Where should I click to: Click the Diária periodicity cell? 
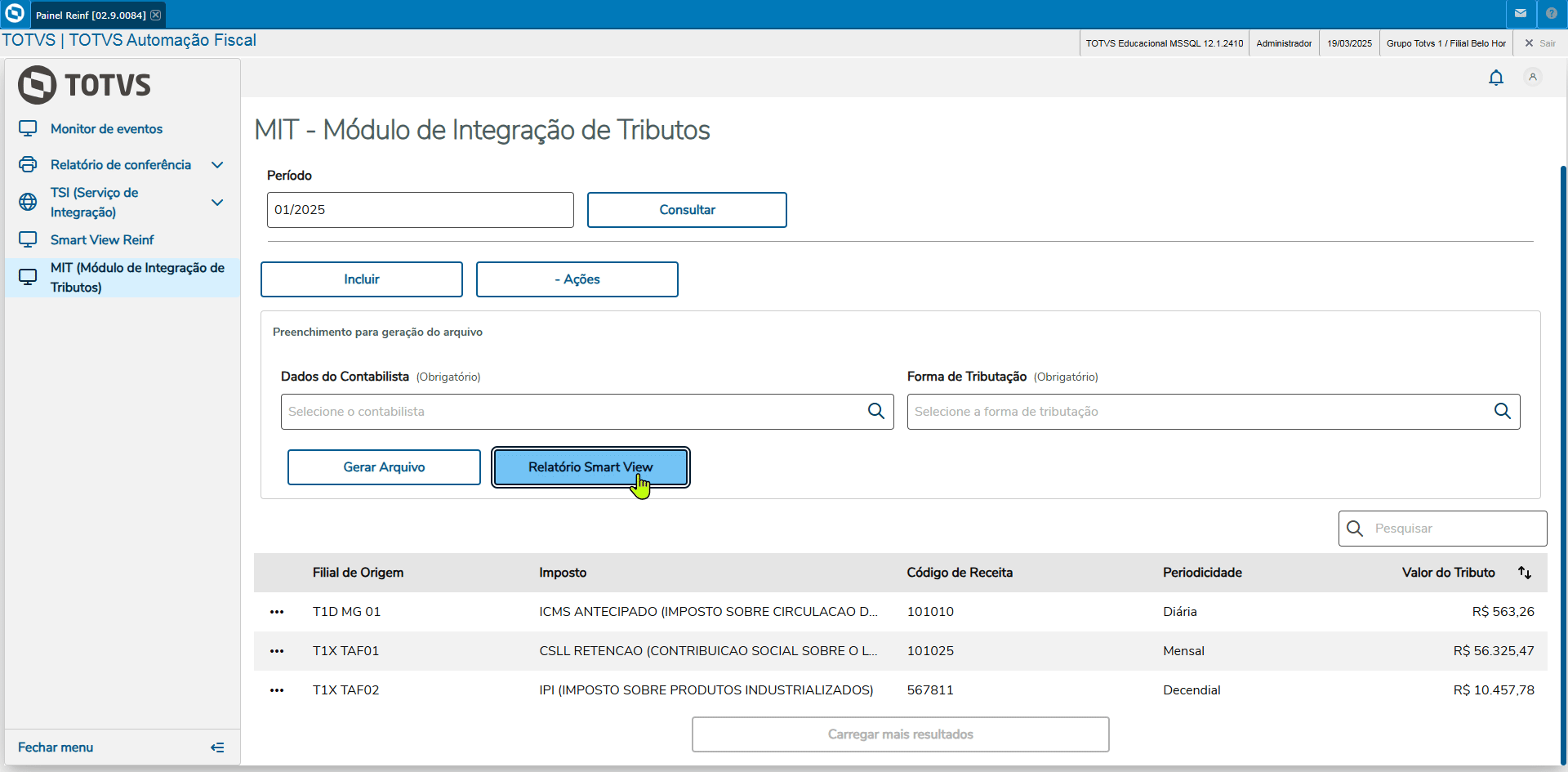point(1180,612)
